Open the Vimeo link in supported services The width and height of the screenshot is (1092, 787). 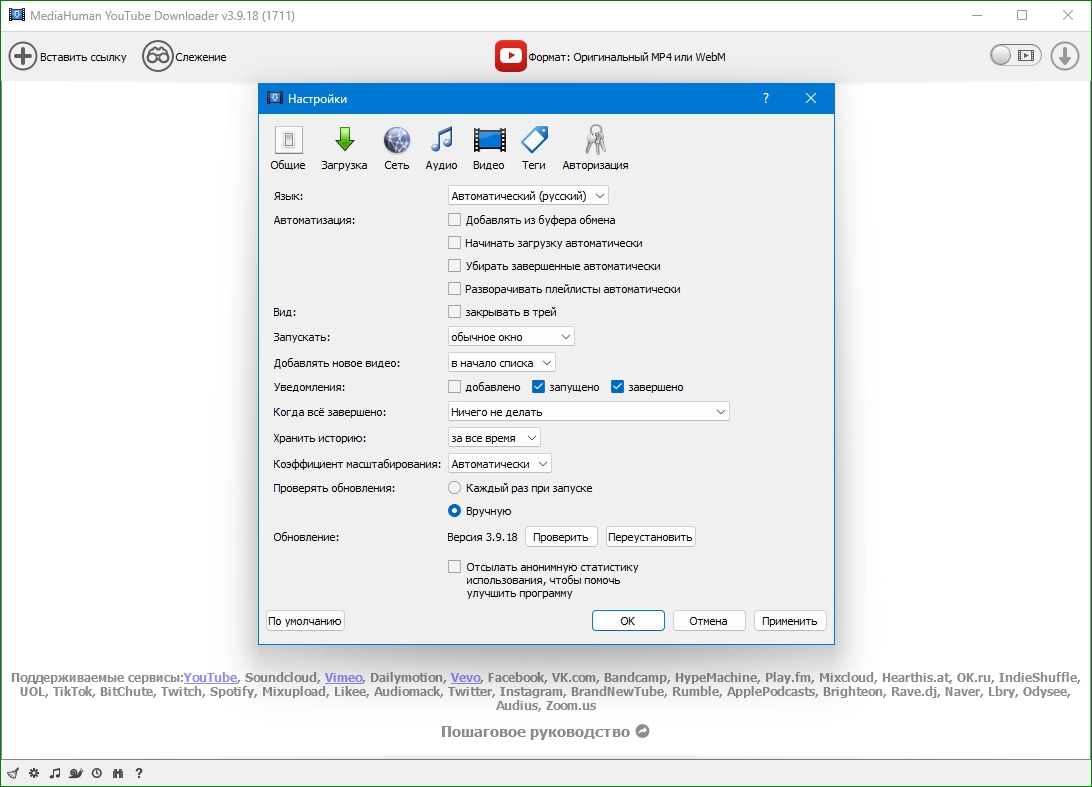point(343,677)
